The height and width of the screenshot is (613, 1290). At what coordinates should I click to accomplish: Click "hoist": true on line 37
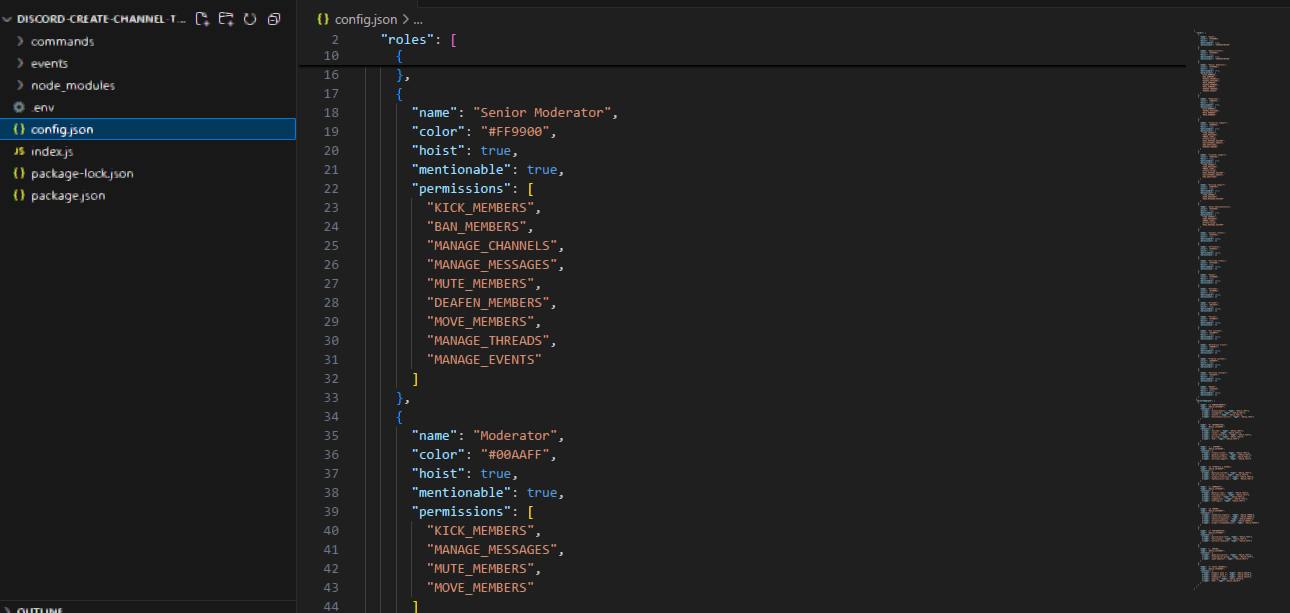pos(465,473)
